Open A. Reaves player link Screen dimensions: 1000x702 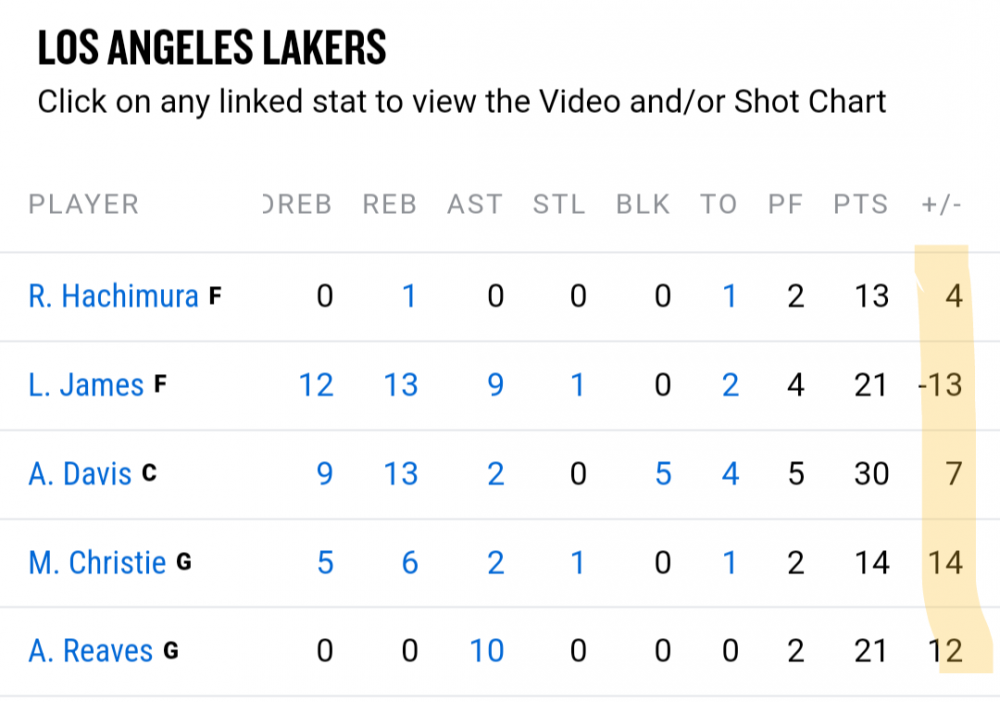[x=91, y=651]
